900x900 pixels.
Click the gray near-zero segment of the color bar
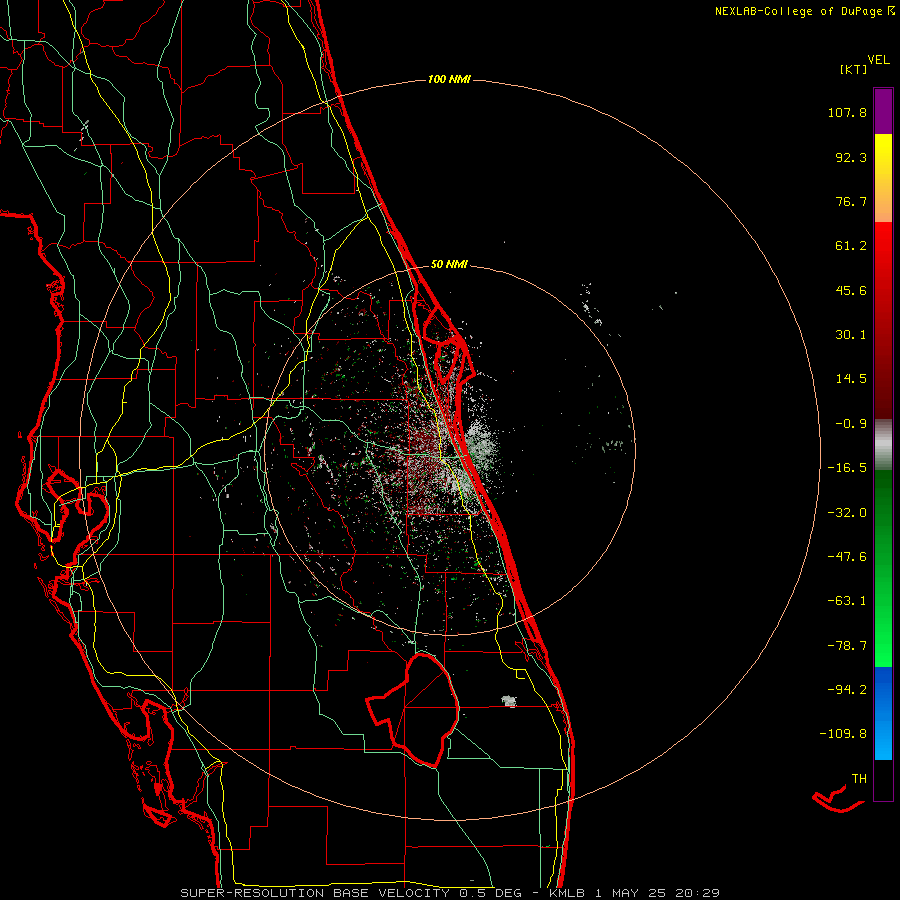pyautogui.click(x=883, y=445)
